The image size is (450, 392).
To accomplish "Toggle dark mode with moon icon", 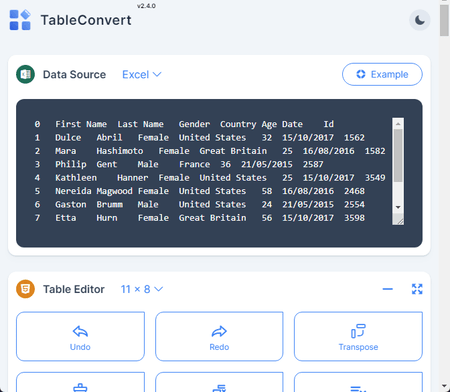I will click(x=420, y=20).
